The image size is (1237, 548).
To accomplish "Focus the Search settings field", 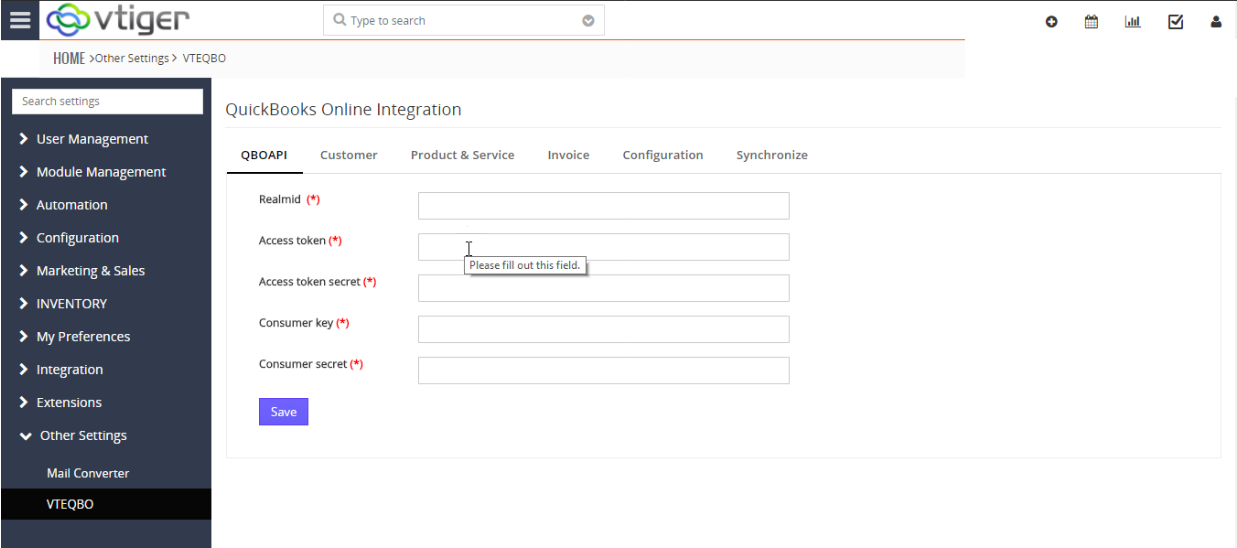I will 107,101.
